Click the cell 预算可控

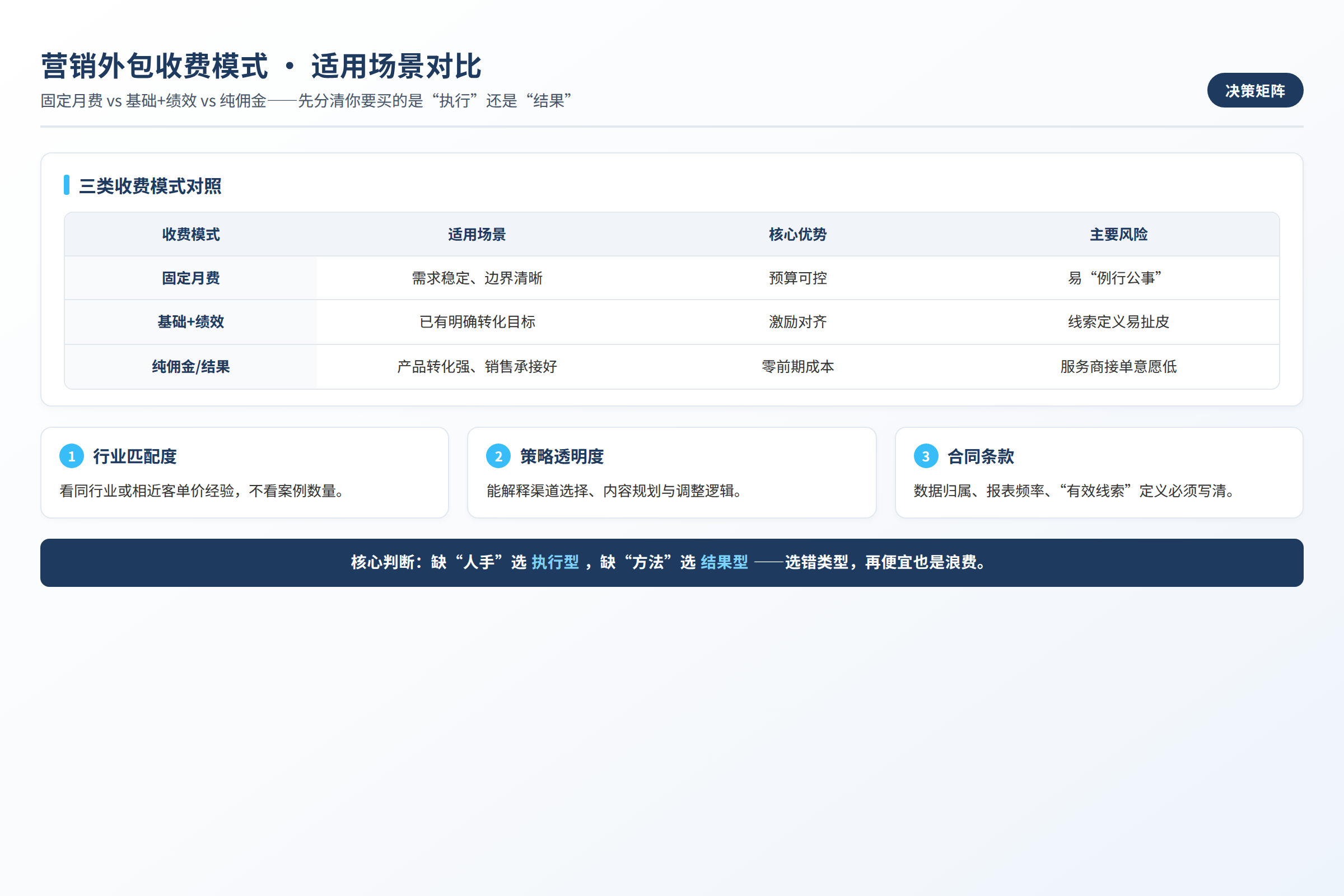797,278
